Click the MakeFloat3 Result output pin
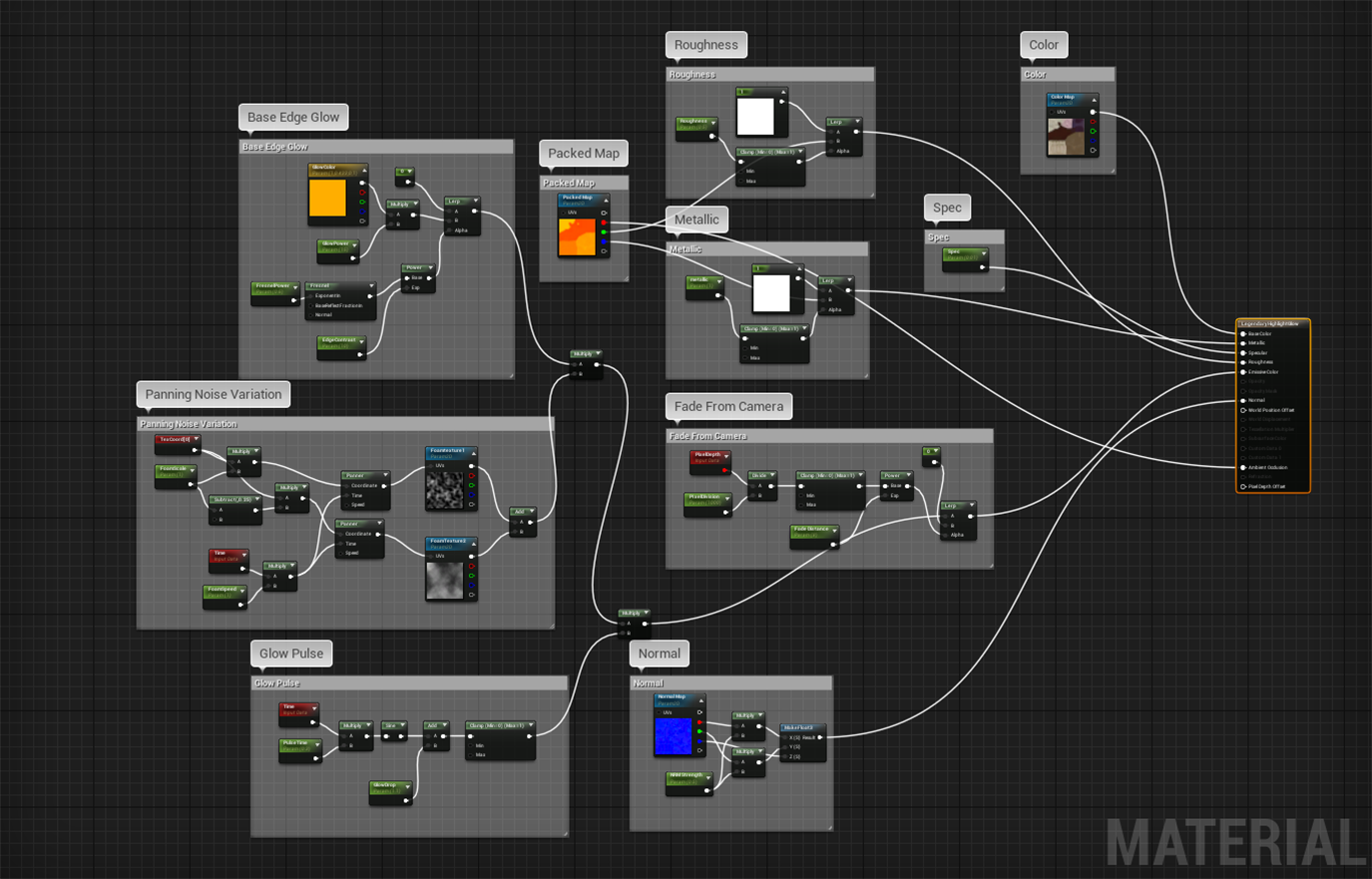This screenshot has height=879, width=1372. click(x=821, y=737)
